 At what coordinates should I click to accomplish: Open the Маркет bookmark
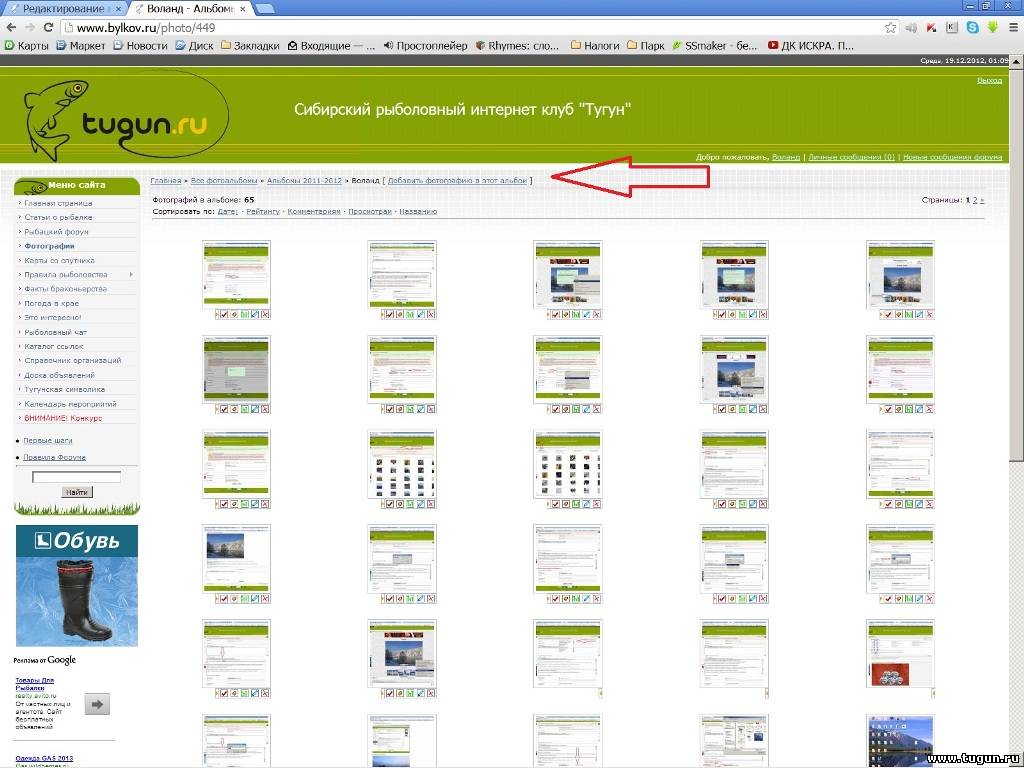80,46
